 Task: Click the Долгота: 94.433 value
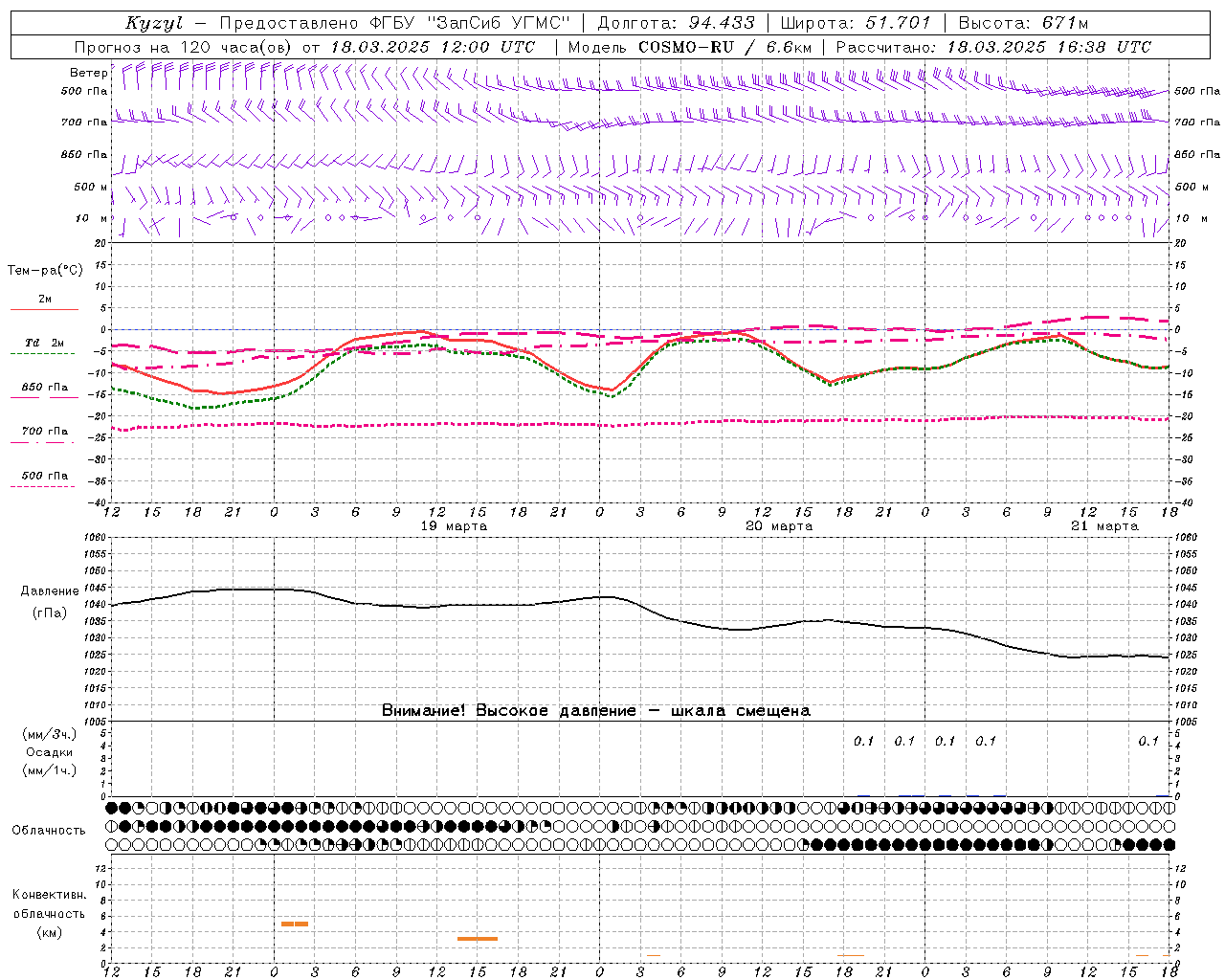[x=677, y=23]
